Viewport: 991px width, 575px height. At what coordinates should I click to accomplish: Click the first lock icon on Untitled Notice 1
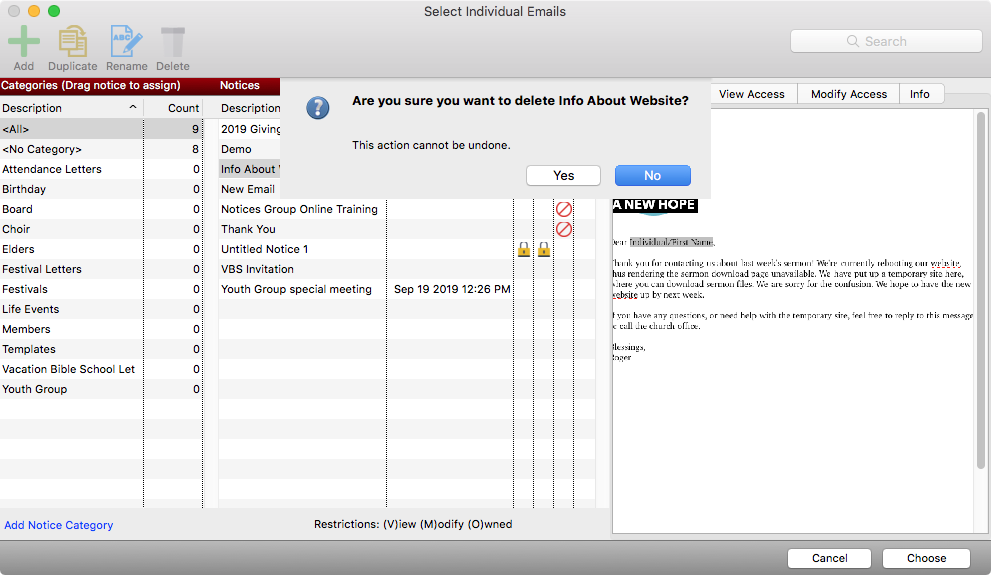coord(524,249)
